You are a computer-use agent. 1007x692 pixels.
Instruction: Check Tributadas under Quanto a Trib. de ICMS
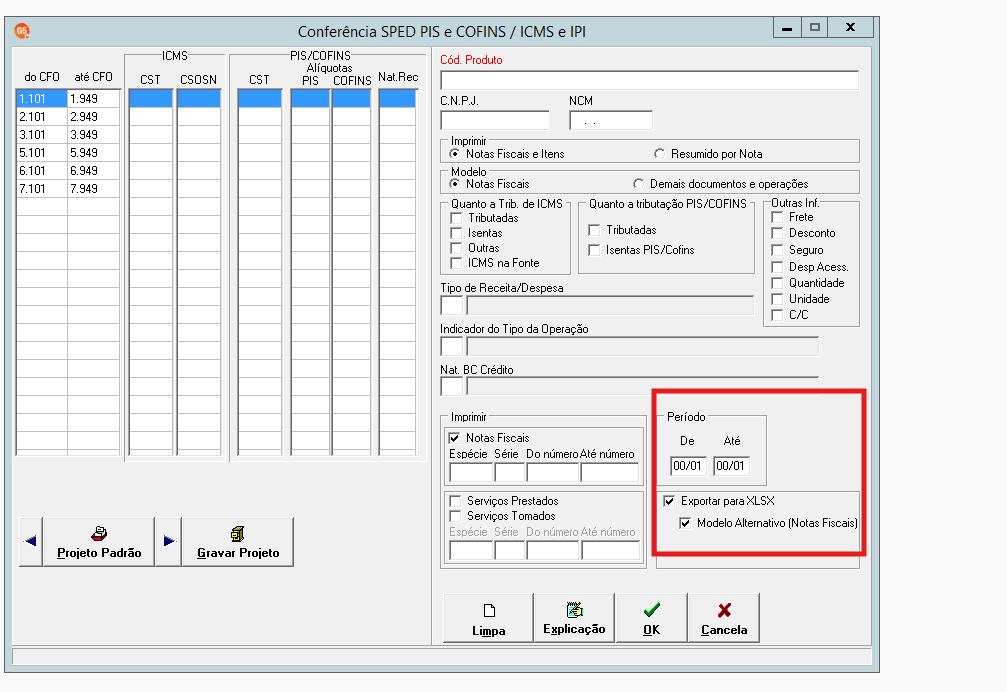tap(456, 218)
